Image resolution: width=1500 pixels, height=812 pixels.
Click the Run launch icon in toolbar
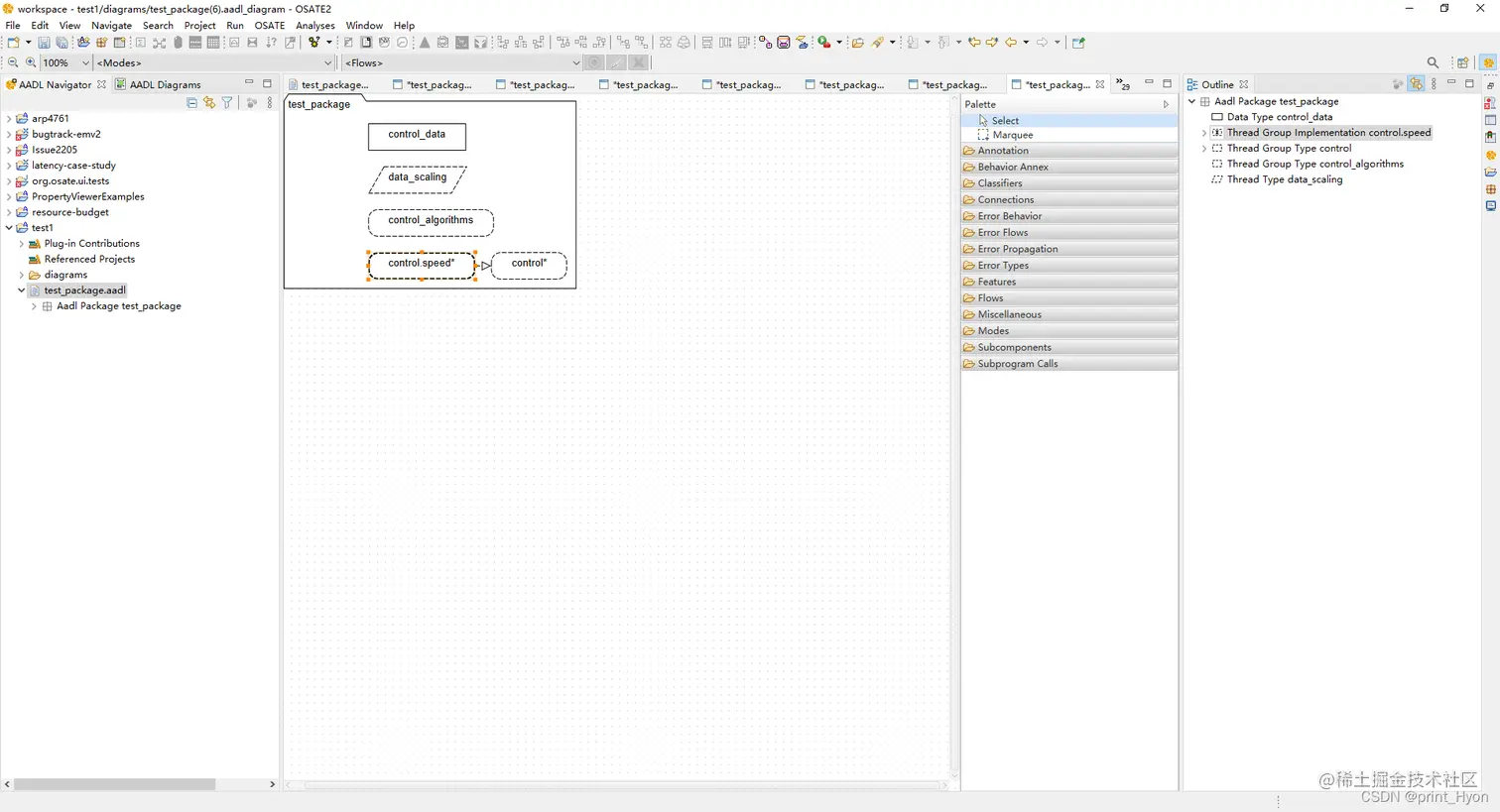[823, 43]
